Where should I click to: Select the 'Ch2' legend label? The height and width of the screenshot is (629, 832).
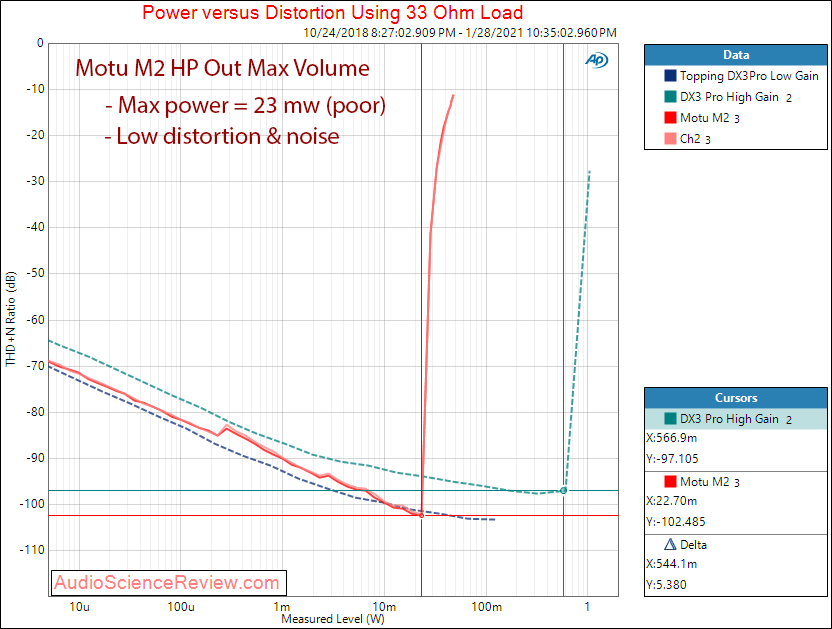690,139
